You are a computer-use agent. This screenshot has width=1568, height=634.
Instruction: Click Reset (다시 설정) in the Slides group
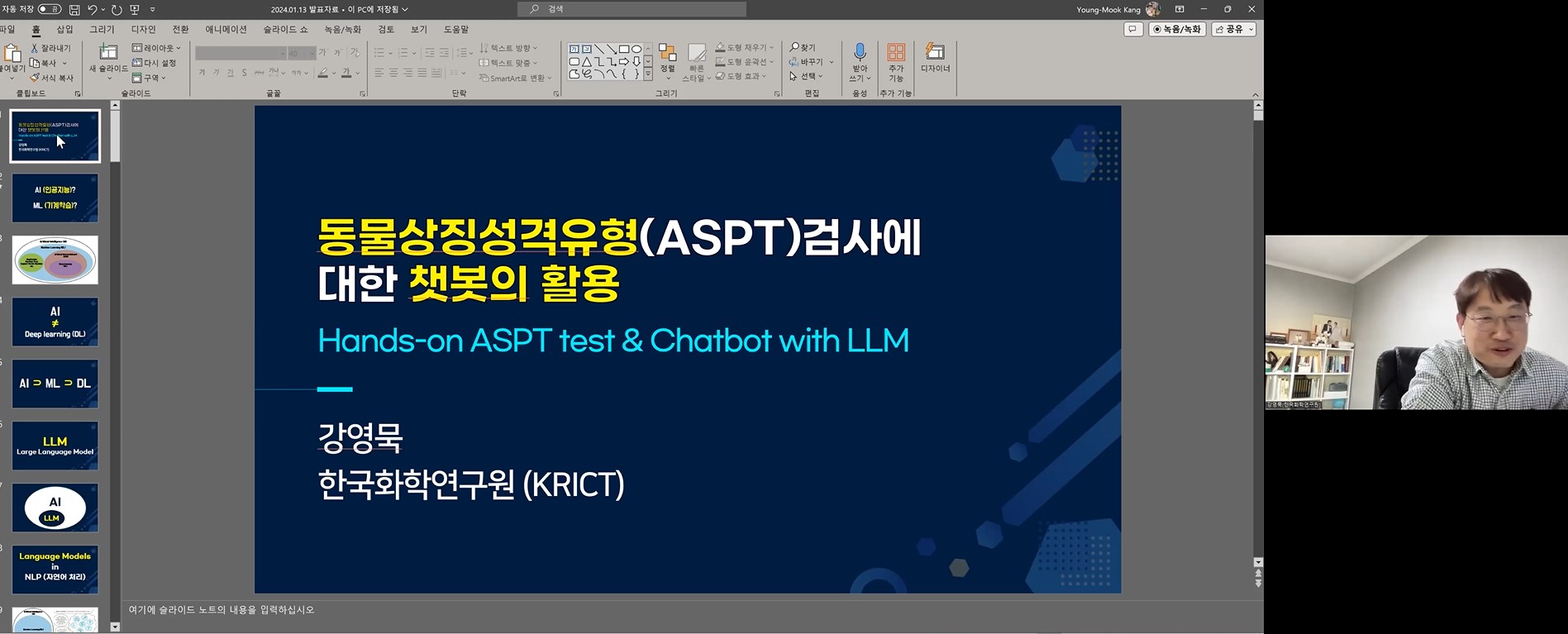[155, 63]
